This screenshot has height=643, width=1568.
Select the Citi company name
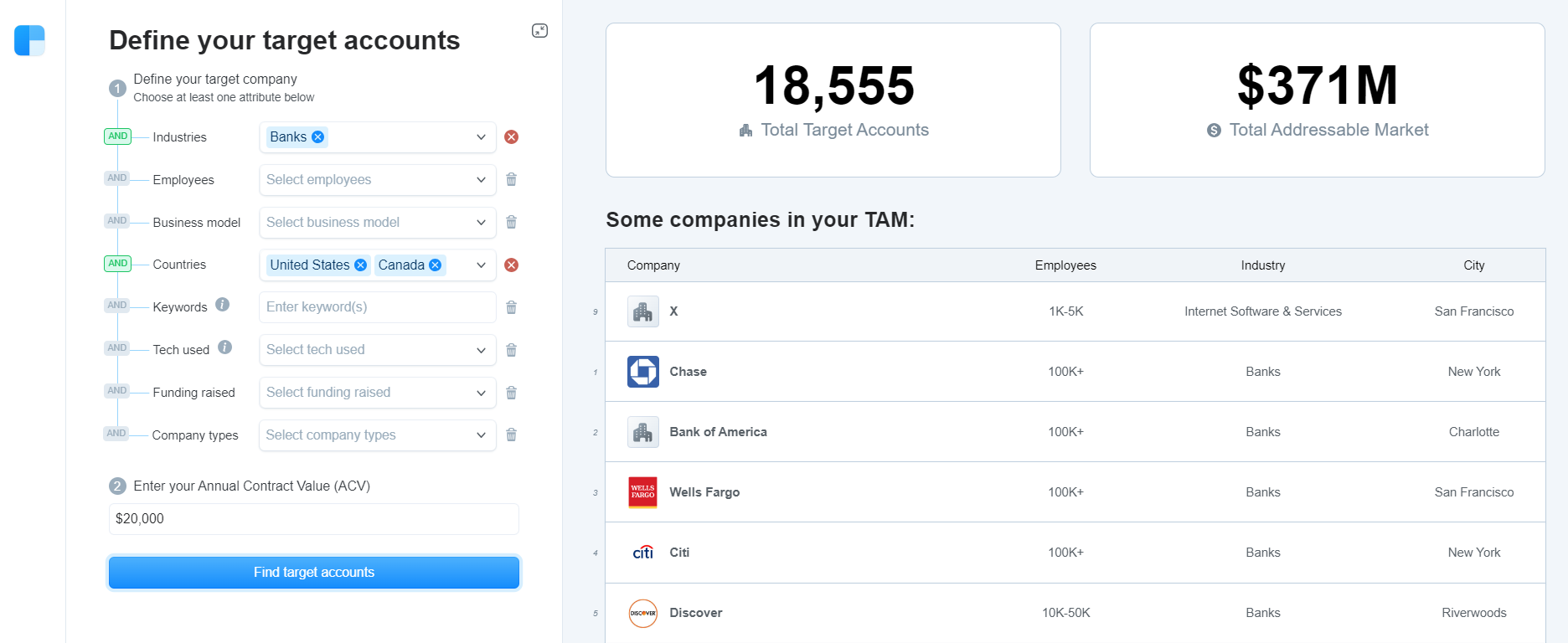click(679, 553)
